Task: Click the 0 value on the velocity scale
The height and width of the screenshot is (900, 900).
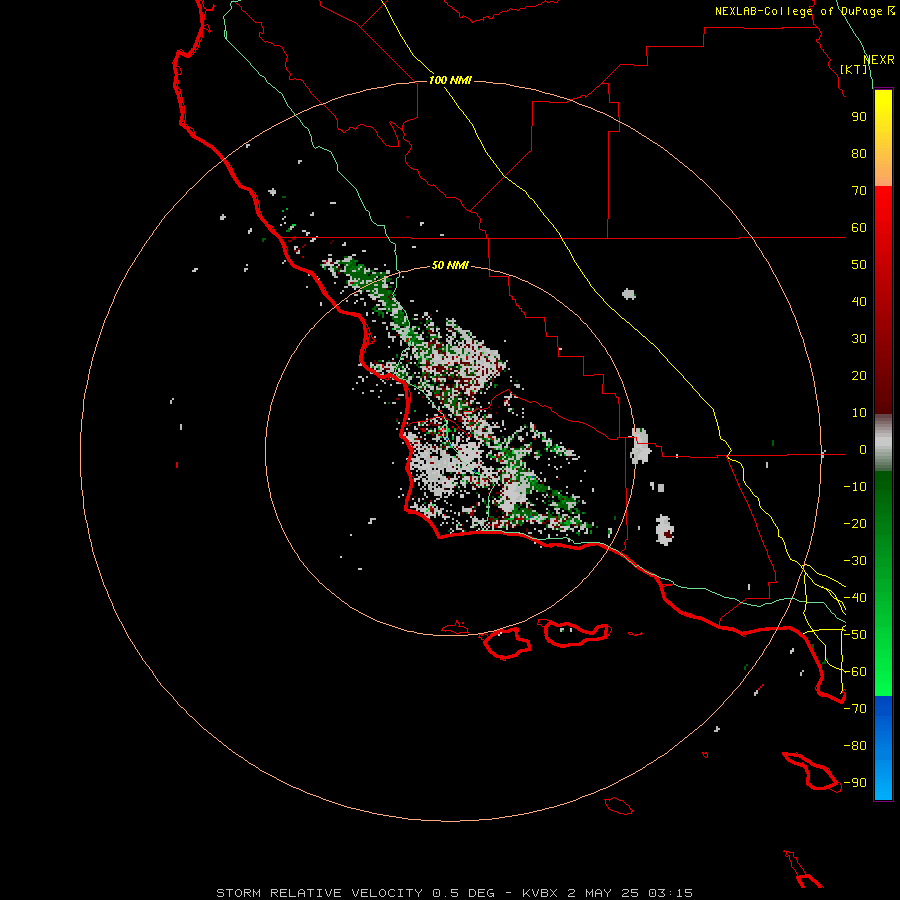Action: [863, 450]
